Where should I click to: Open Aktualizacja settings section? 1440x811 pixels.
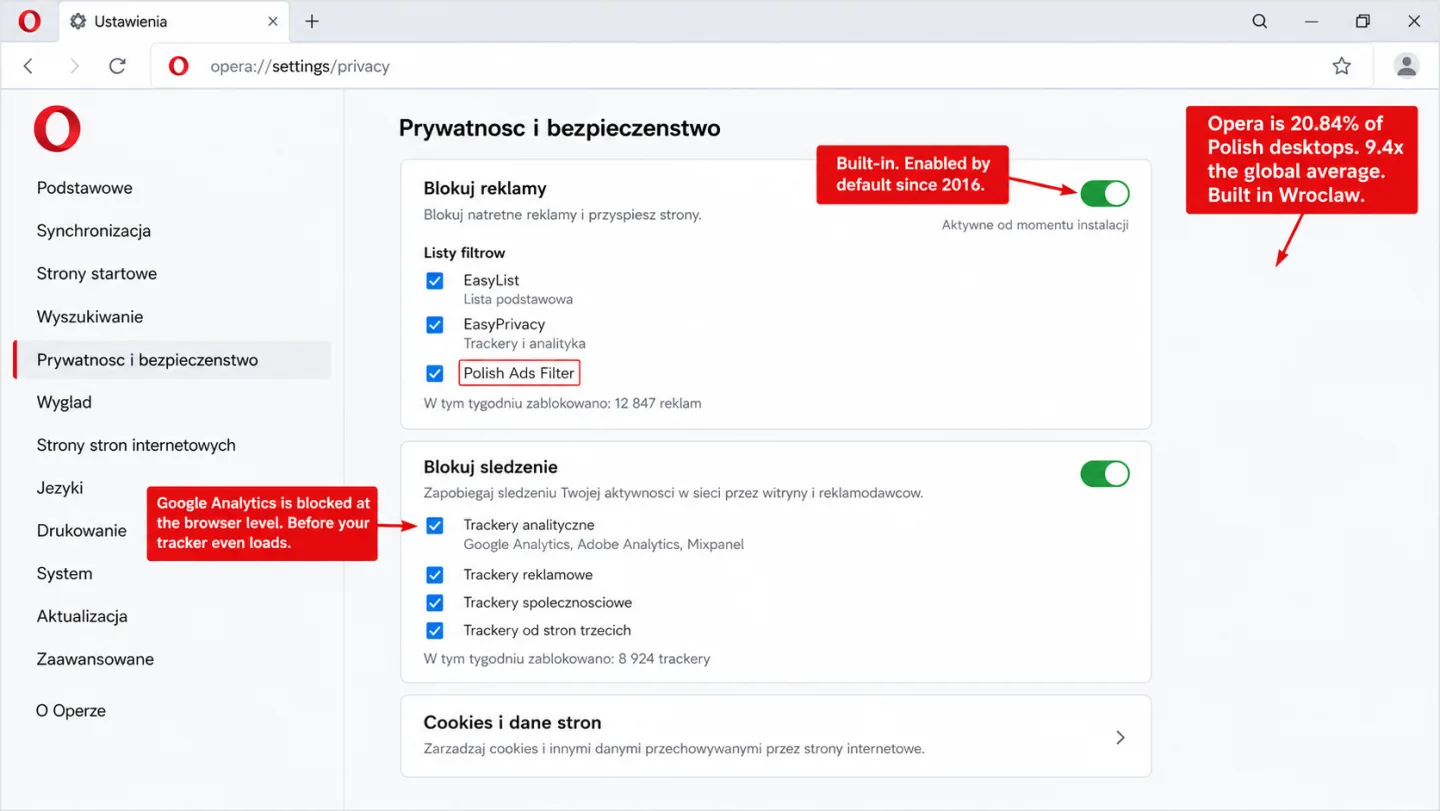[82, 617]
